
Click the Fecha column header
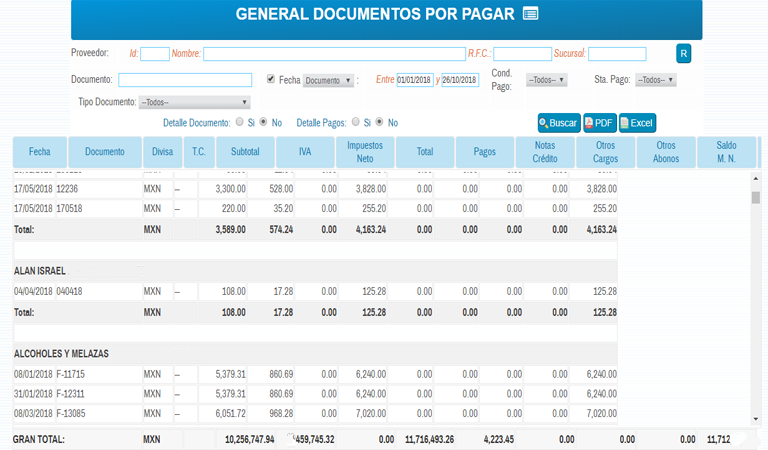(x=40, y=152)
